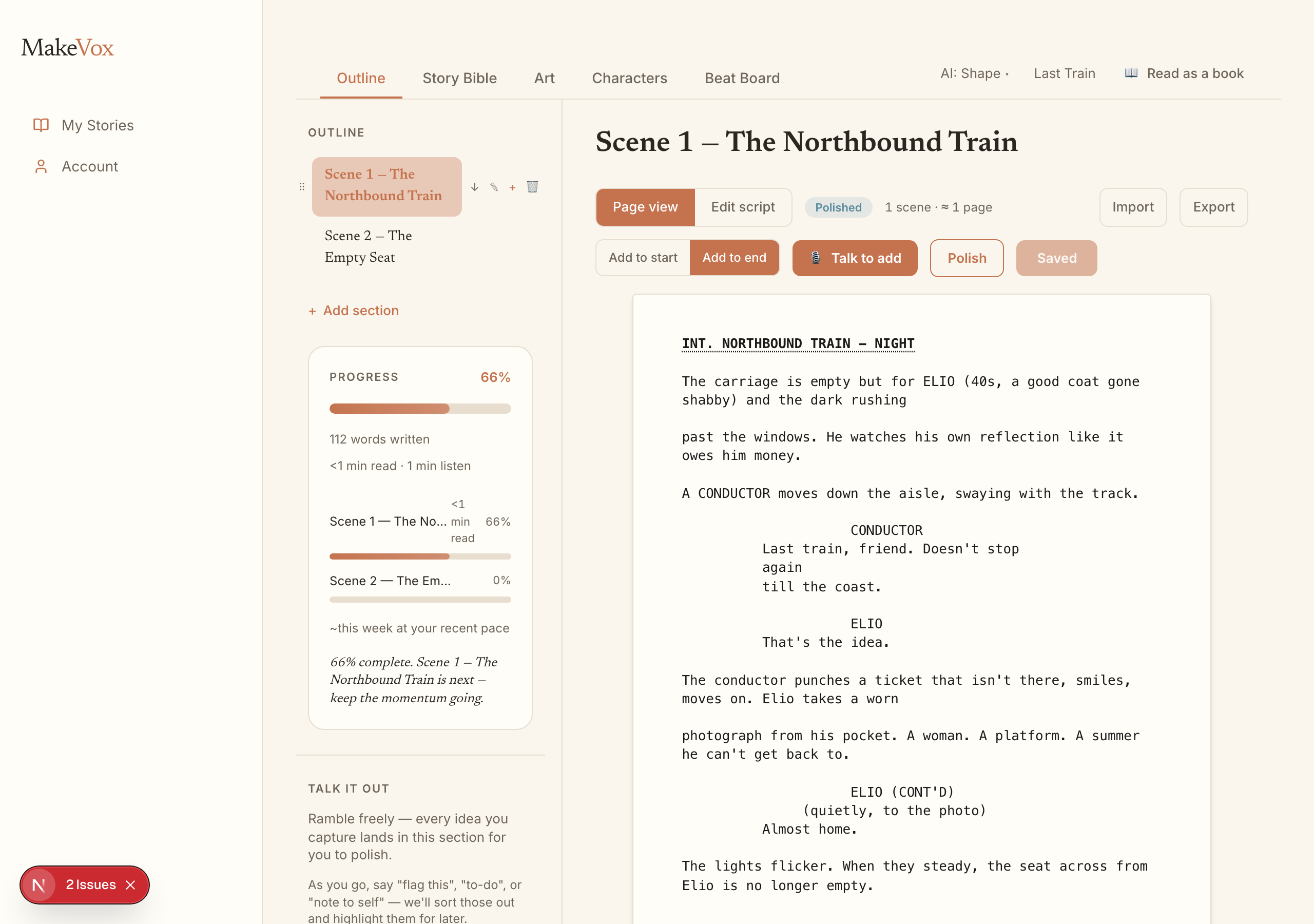Open Account person icon

[x=41, y=166]
